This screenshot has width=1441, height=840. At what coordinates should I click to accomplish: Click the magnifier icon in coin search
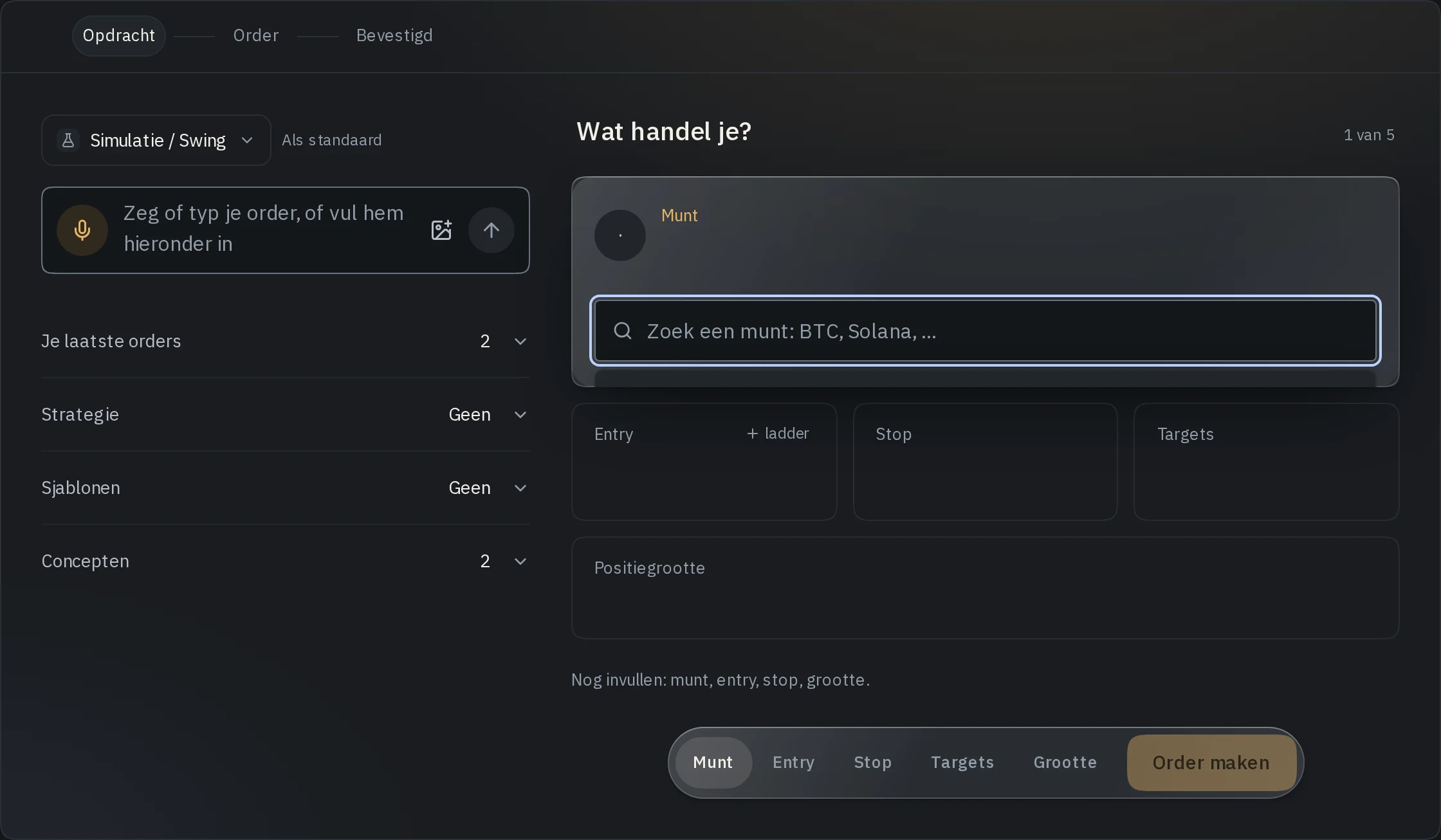click(x=623, y=331)
